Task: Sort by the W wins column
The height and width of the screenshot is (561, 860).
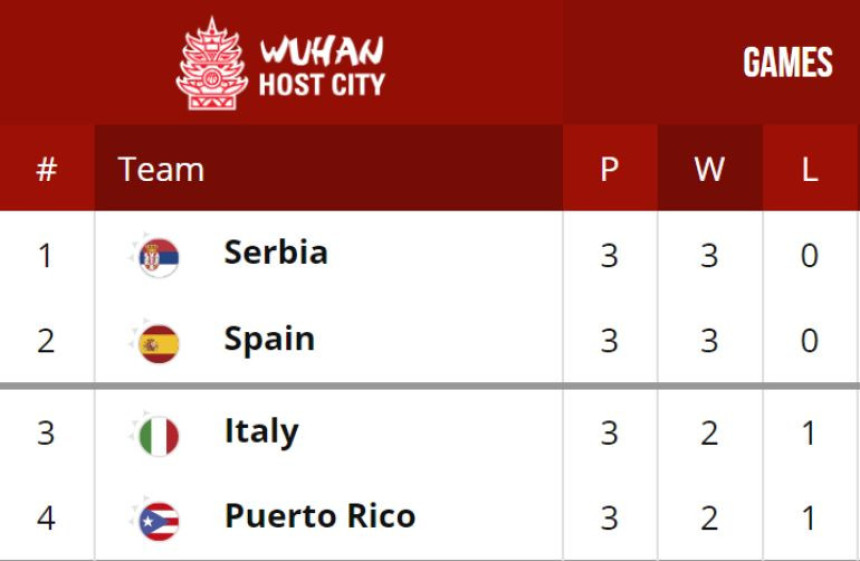Action: (710, 168)
